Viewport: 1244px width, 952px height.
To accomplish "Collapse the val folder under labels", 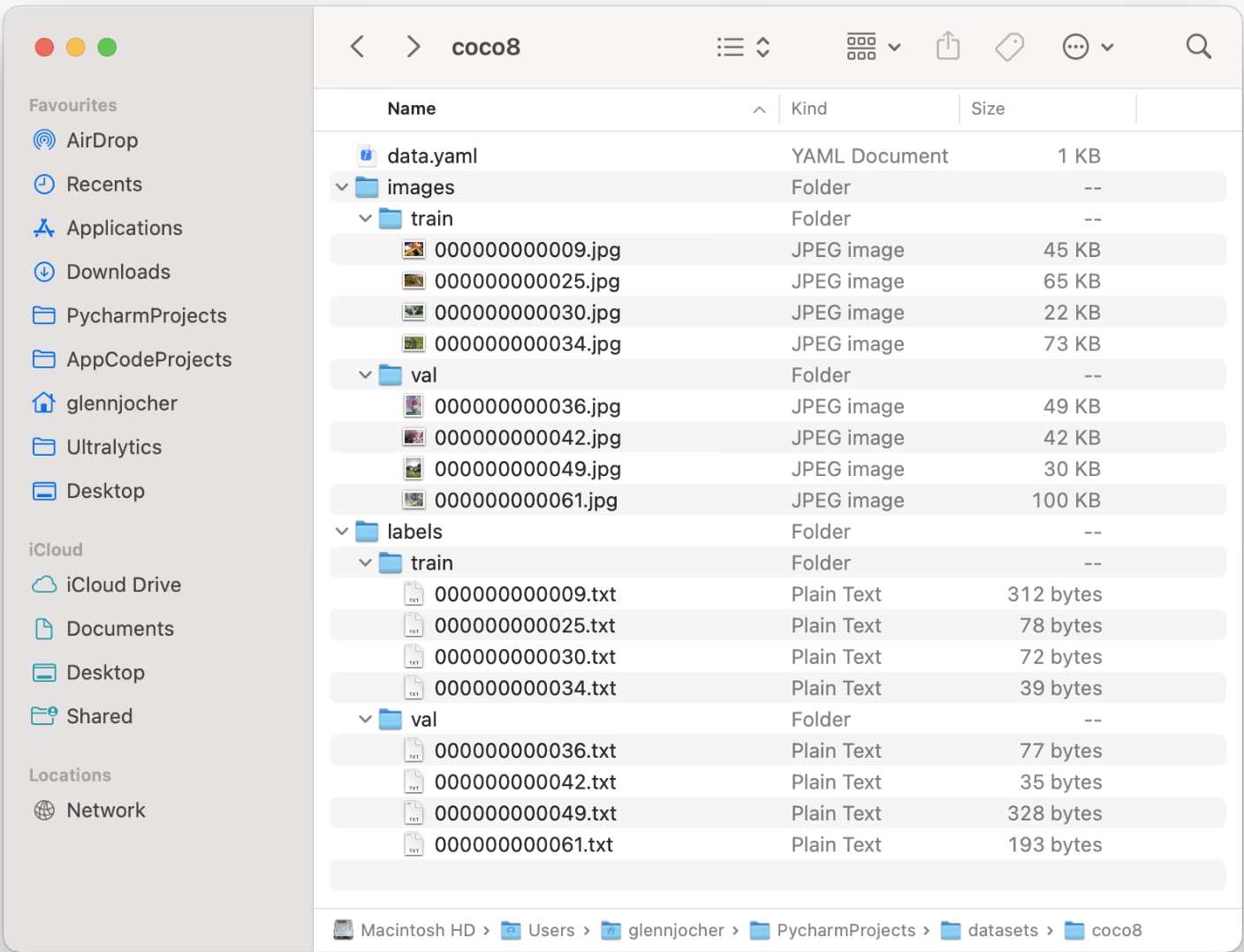I will tap(366, 720).
